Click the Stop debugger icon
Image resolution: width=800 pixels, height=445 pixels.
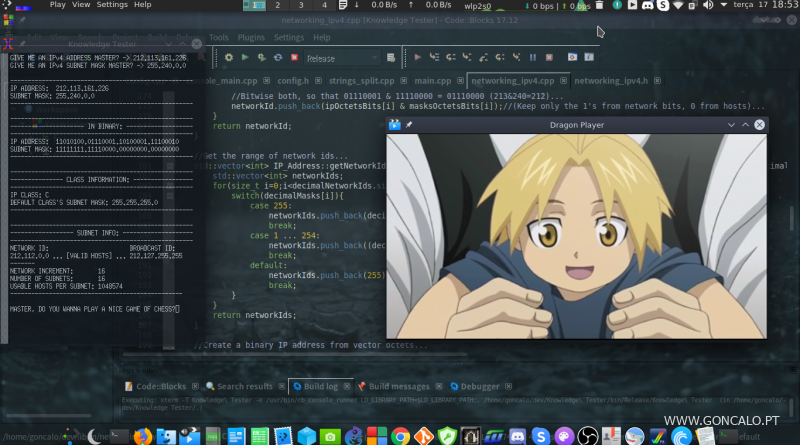click(547, 58)
